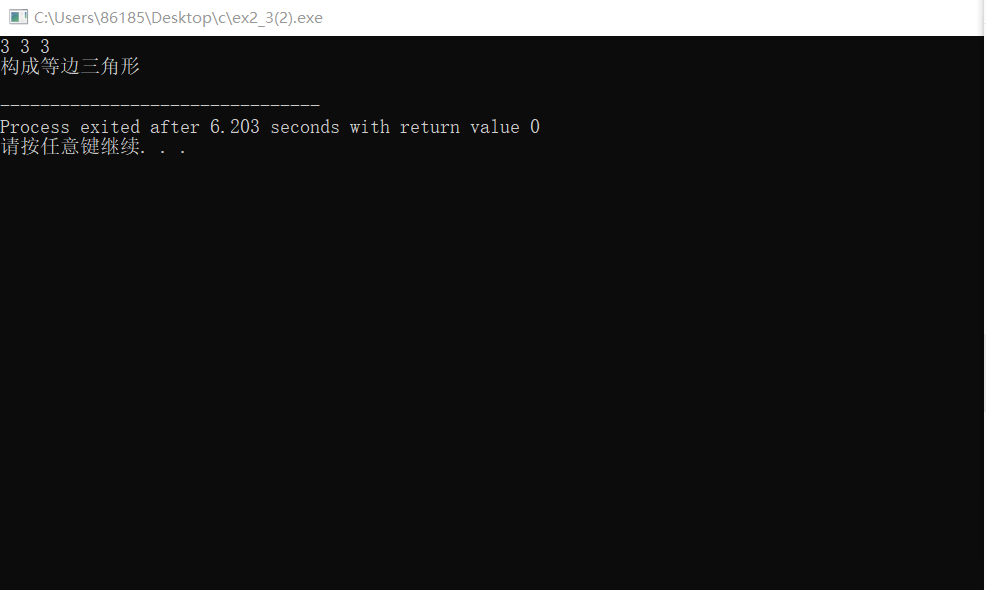Click the empty black console area

tap(492, 371)
